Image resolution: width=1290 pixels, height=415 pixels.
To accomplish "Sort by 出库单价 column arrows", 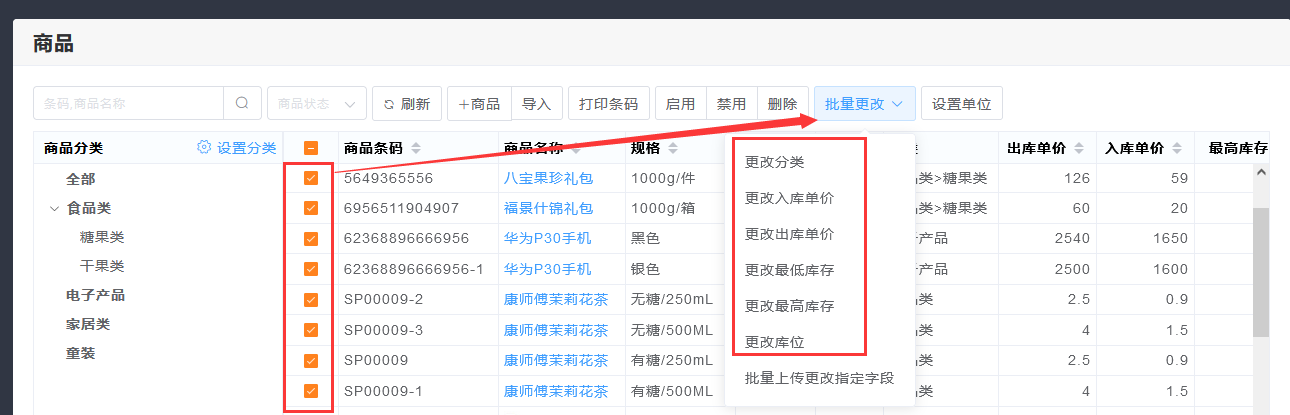I will (1081, 148).
